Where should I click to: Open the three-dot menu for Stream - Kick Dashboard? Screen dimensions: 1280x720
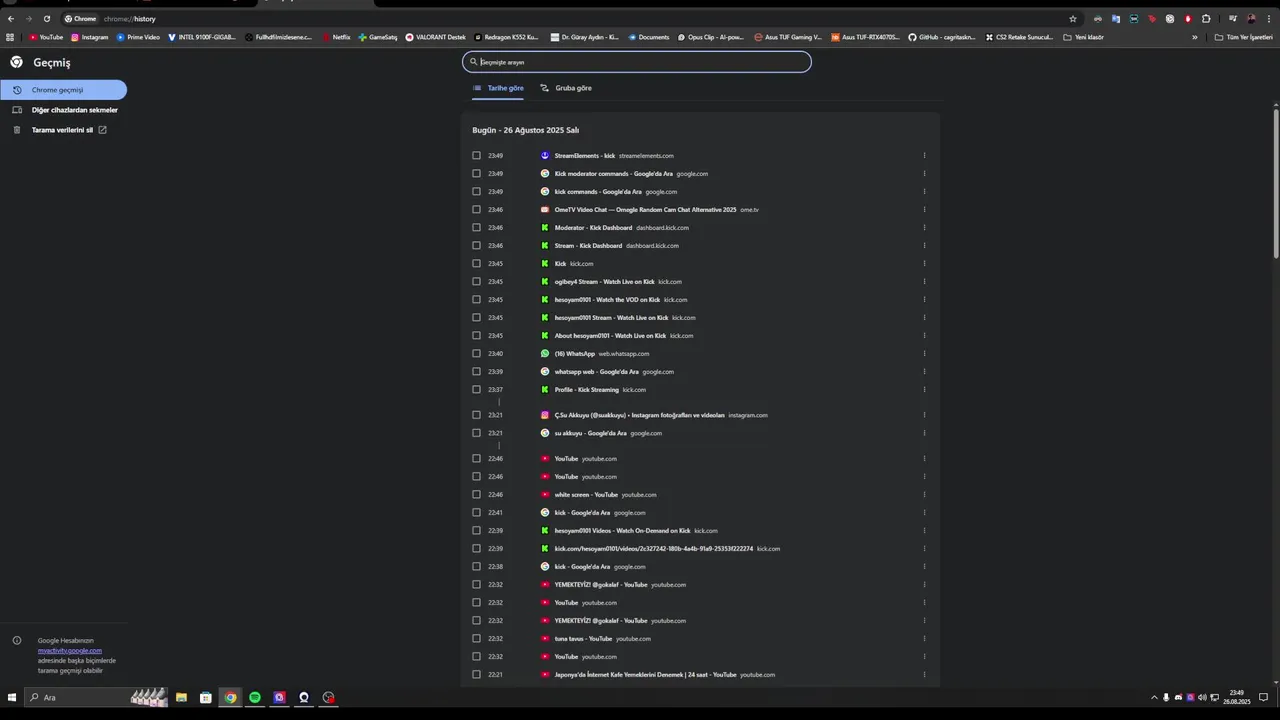tap(924, 246)
